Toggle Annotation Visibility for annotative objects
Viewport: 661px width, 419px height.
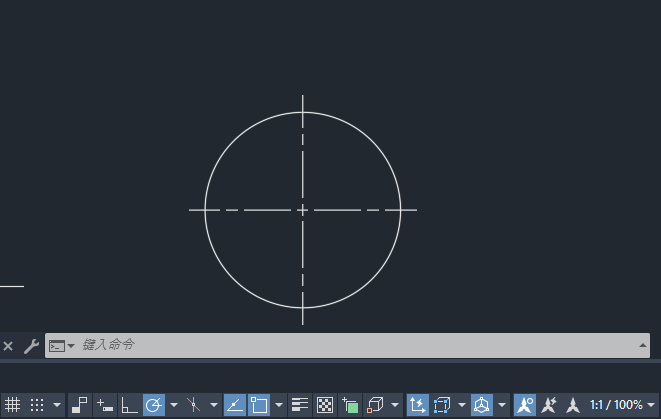pyautogui.click(x=525, y=405)
